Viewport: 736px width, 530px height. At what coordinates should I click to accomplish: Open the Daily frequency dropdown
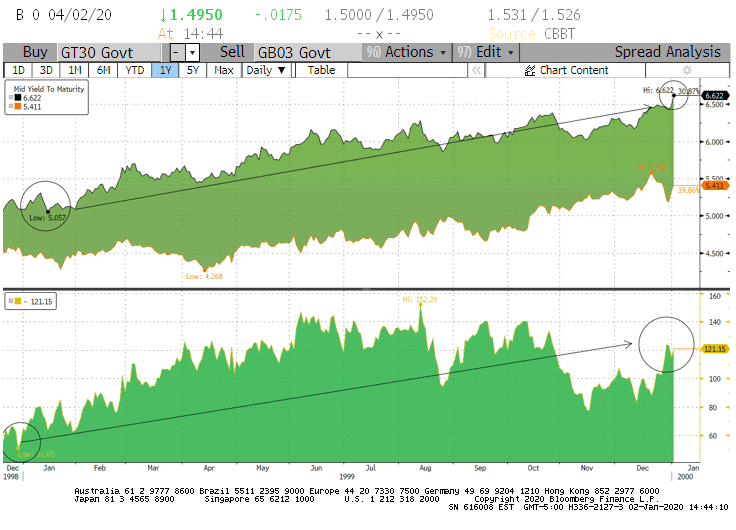(266, 70)
